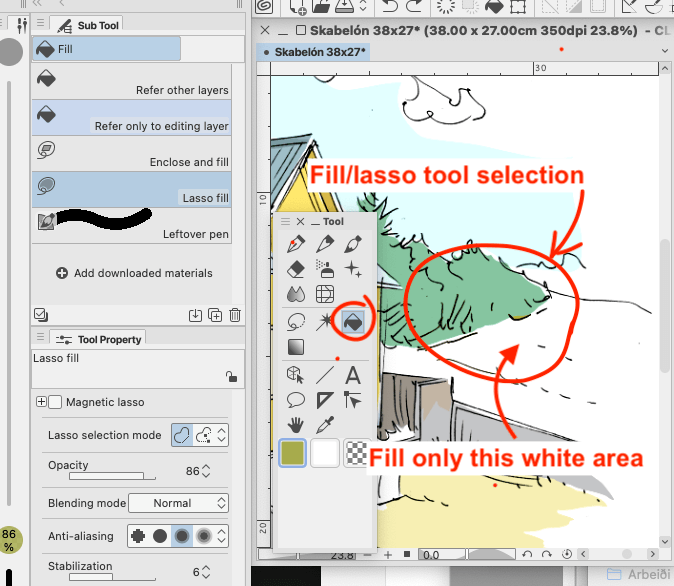Click the Redo arrow in top toolbar
This screenshot has width=674, height=586.
(414, 6)
